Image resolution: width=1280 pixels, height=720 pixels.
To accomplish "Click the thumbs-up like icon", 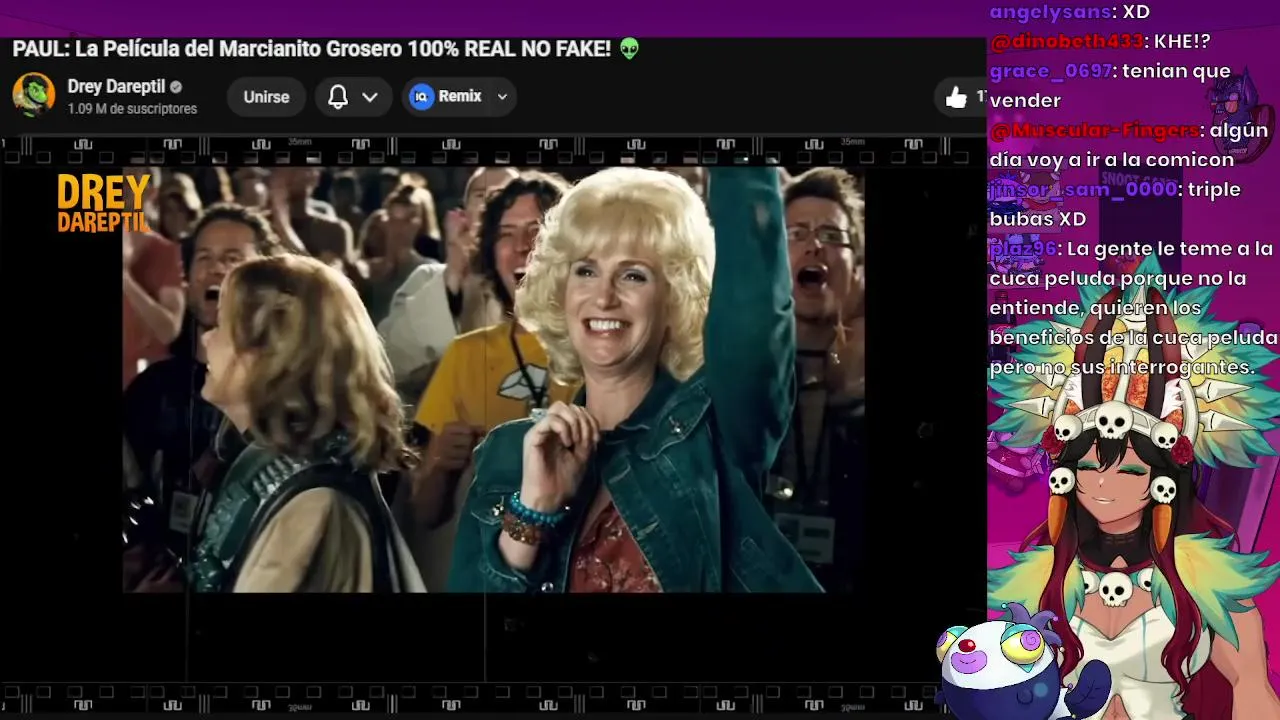I will coord(956,97).
